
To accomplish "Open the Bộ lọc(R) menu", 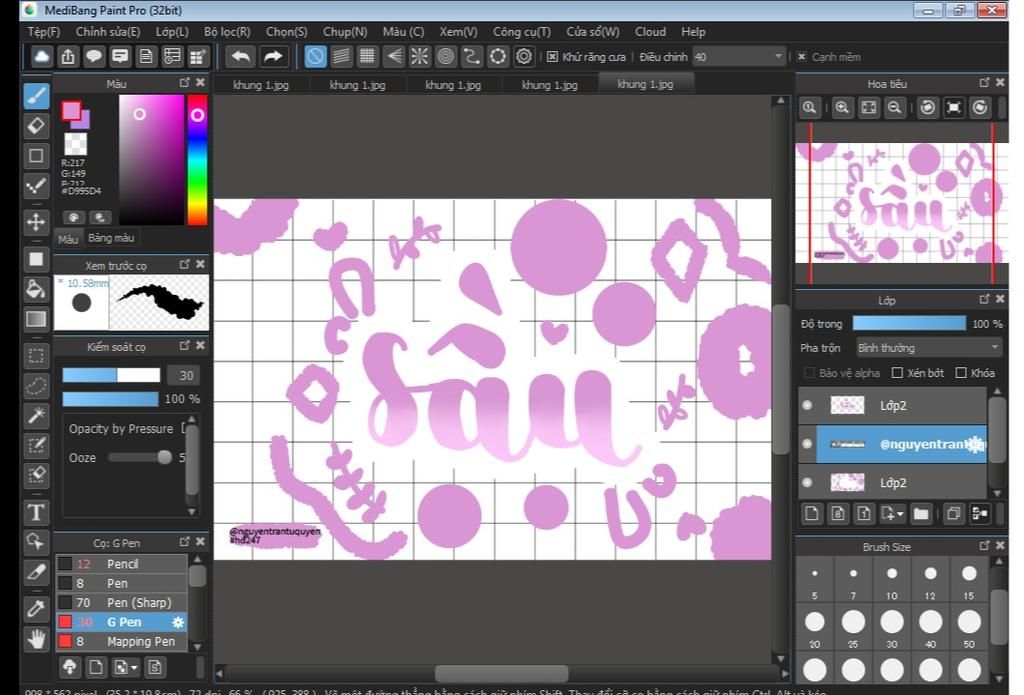I will pos(227,31).
